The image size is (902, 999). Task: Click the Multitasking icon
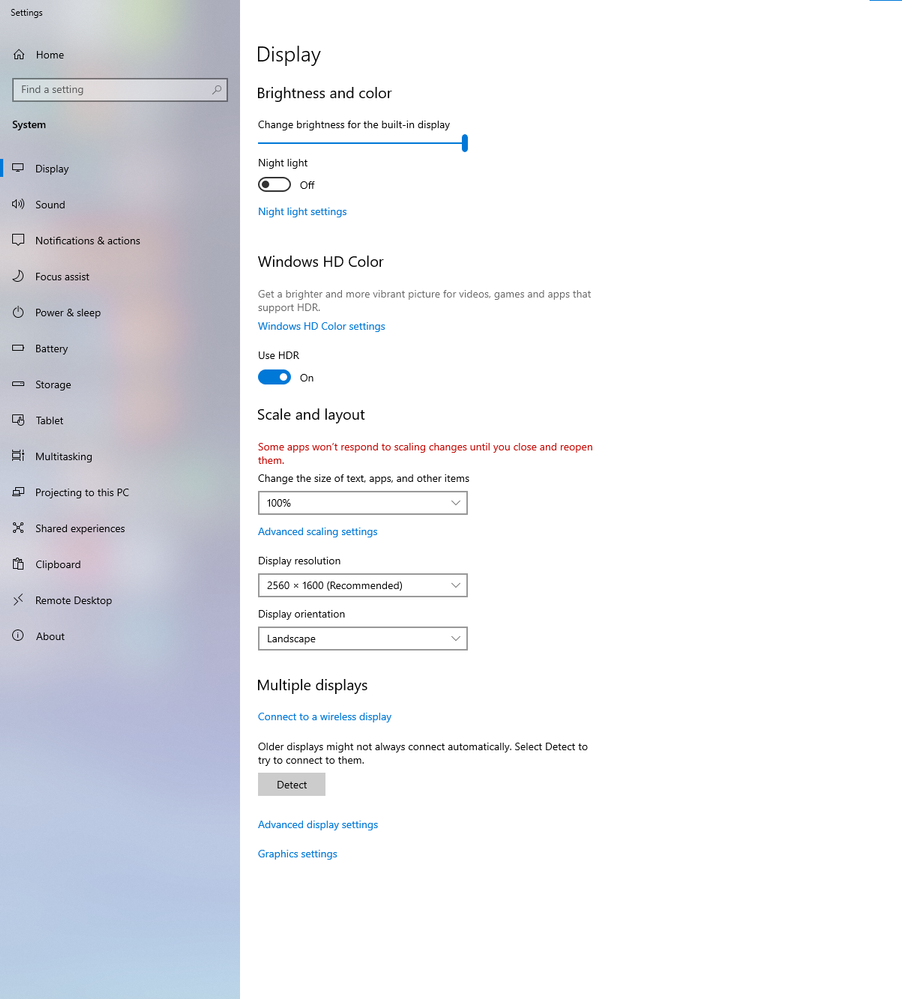18,456
